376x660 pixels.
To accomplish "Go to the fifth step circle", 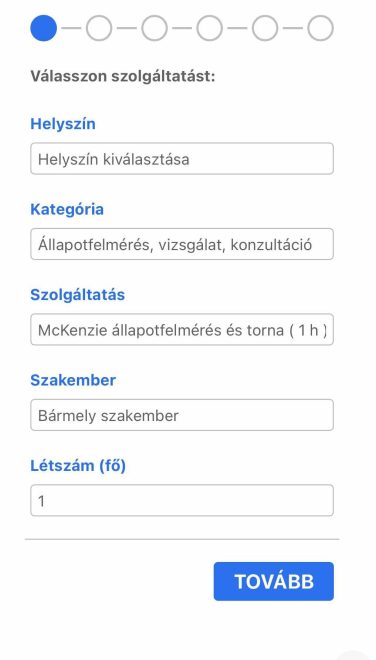I will pyautogui.click(x=265, y=28).
